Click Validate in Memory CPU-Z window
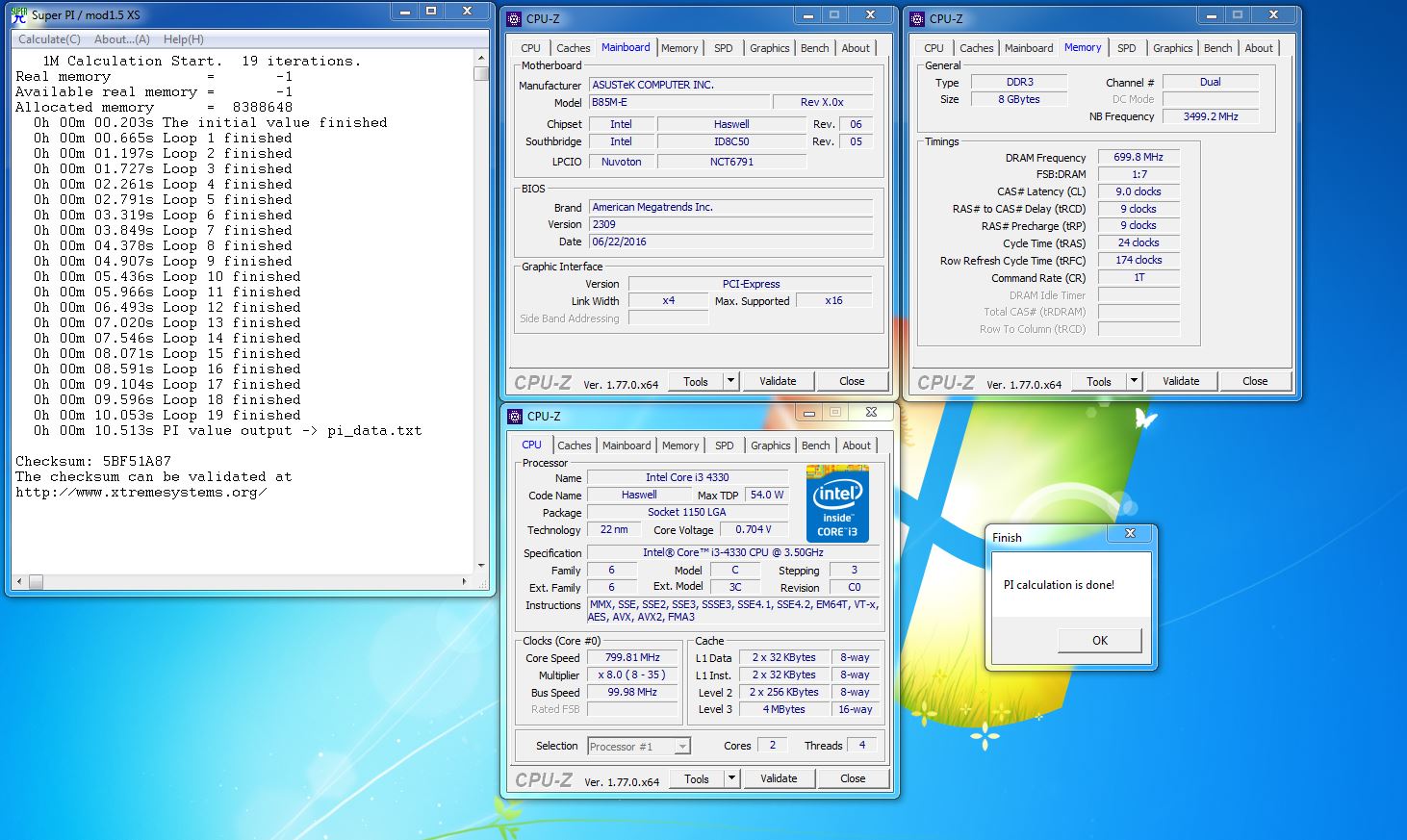Screen dimensions: 1407x840 click(x=1181, y=381)
